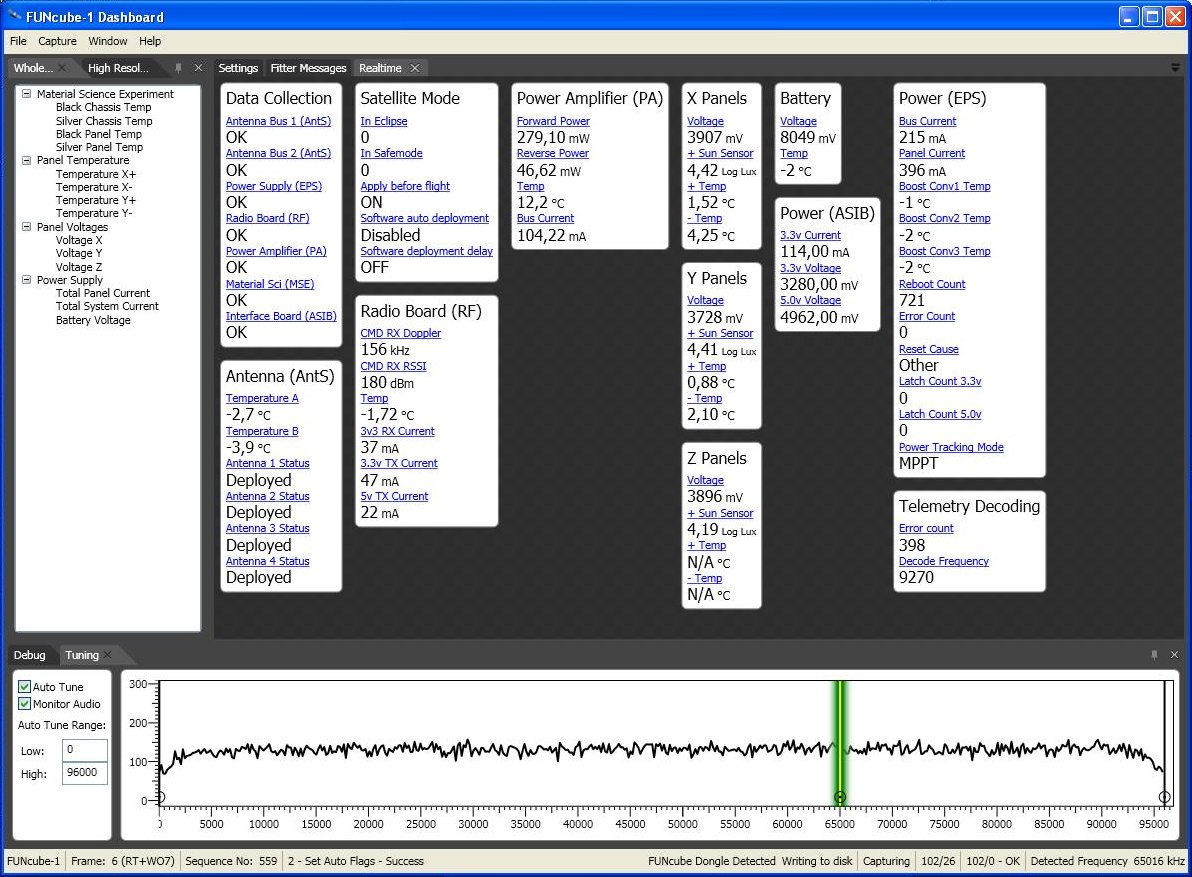Click the FUNcube-1 Dashboard title bar app icon
The width and height of the screenshot is (1192, 877).
tap(14, 16)
